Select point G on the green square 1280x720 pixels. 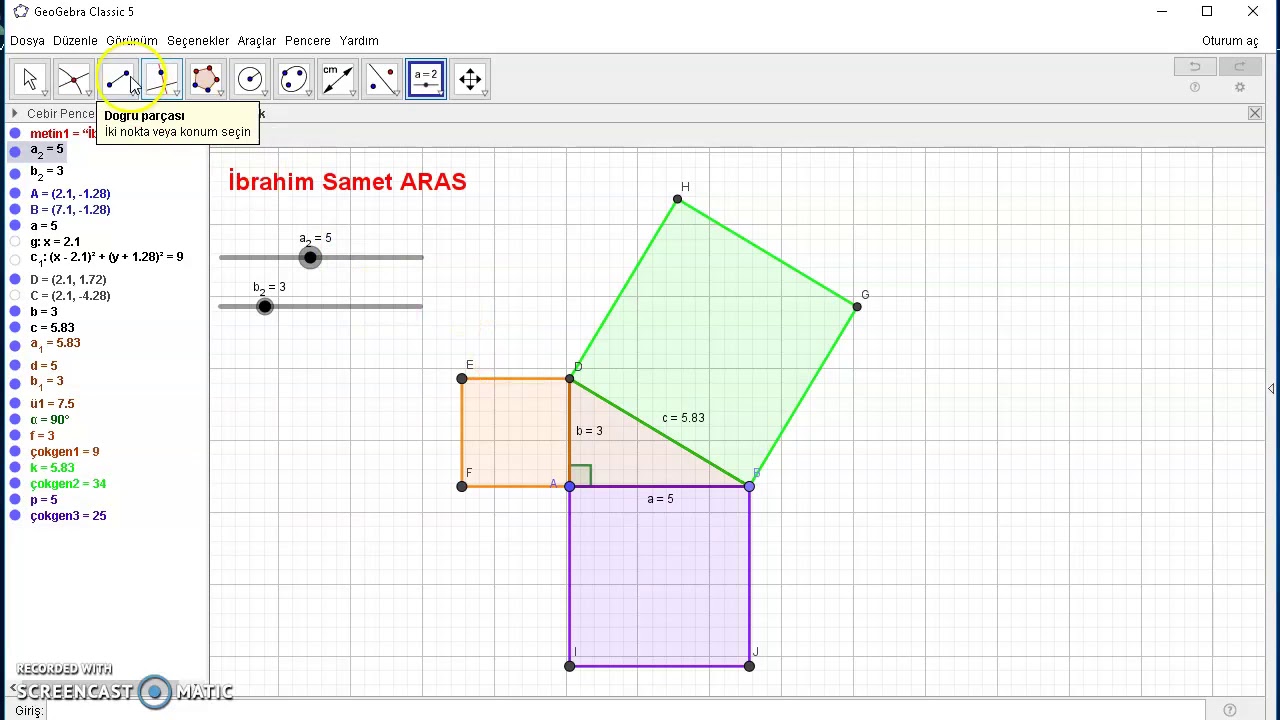(857, 307)
